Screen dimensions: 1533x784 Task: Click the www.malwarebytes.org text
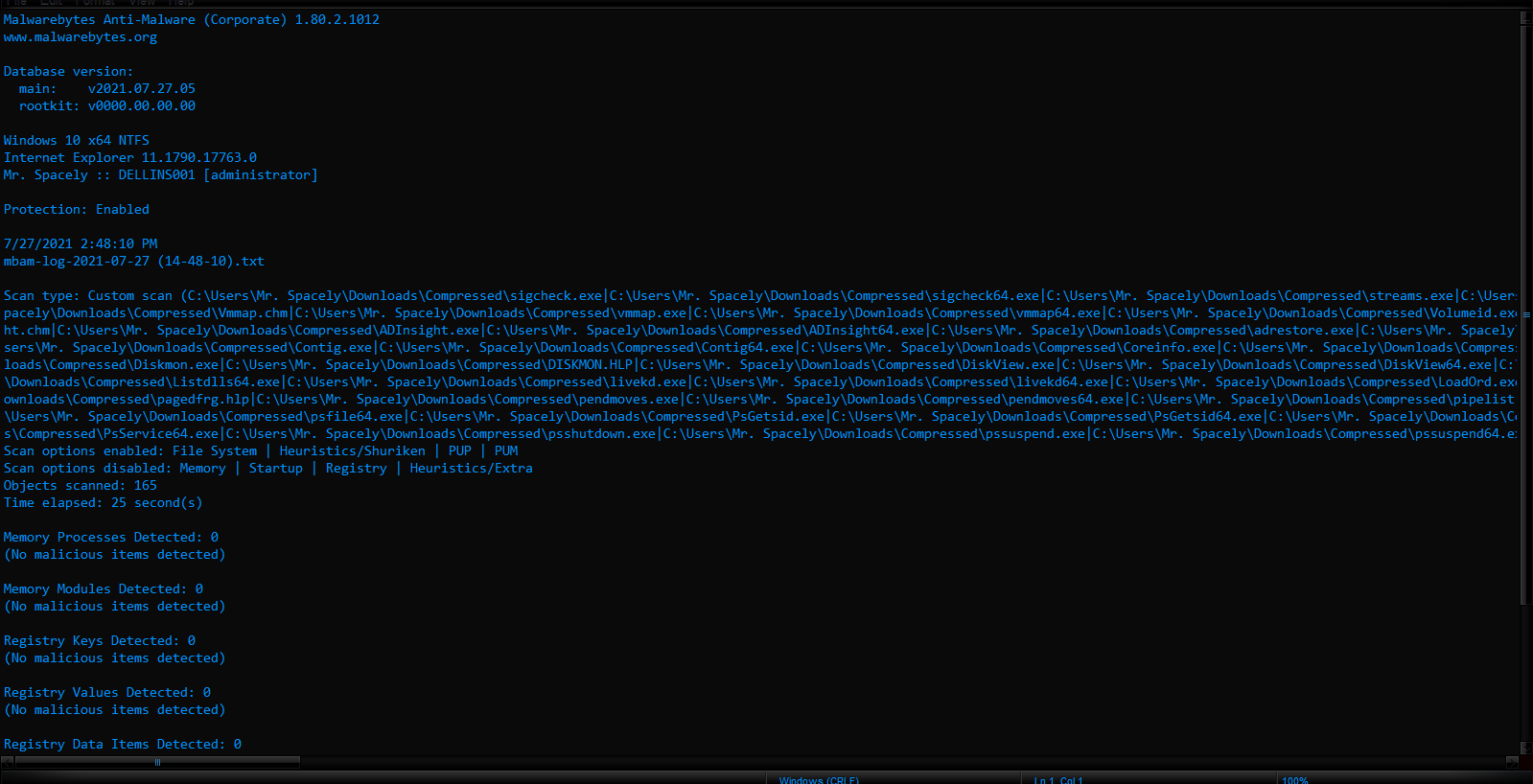click(x=81, y=36)
